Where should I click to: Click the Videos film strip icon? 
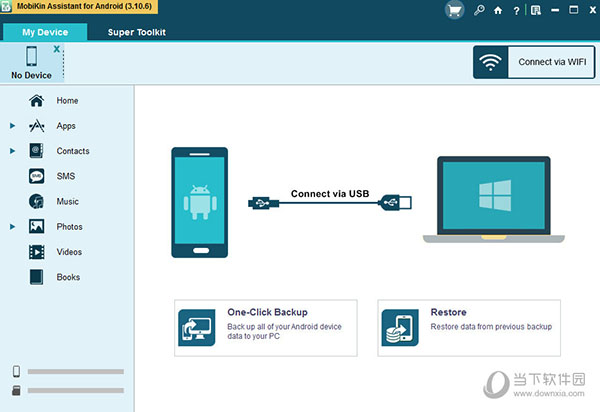click(x=36, y=252)
